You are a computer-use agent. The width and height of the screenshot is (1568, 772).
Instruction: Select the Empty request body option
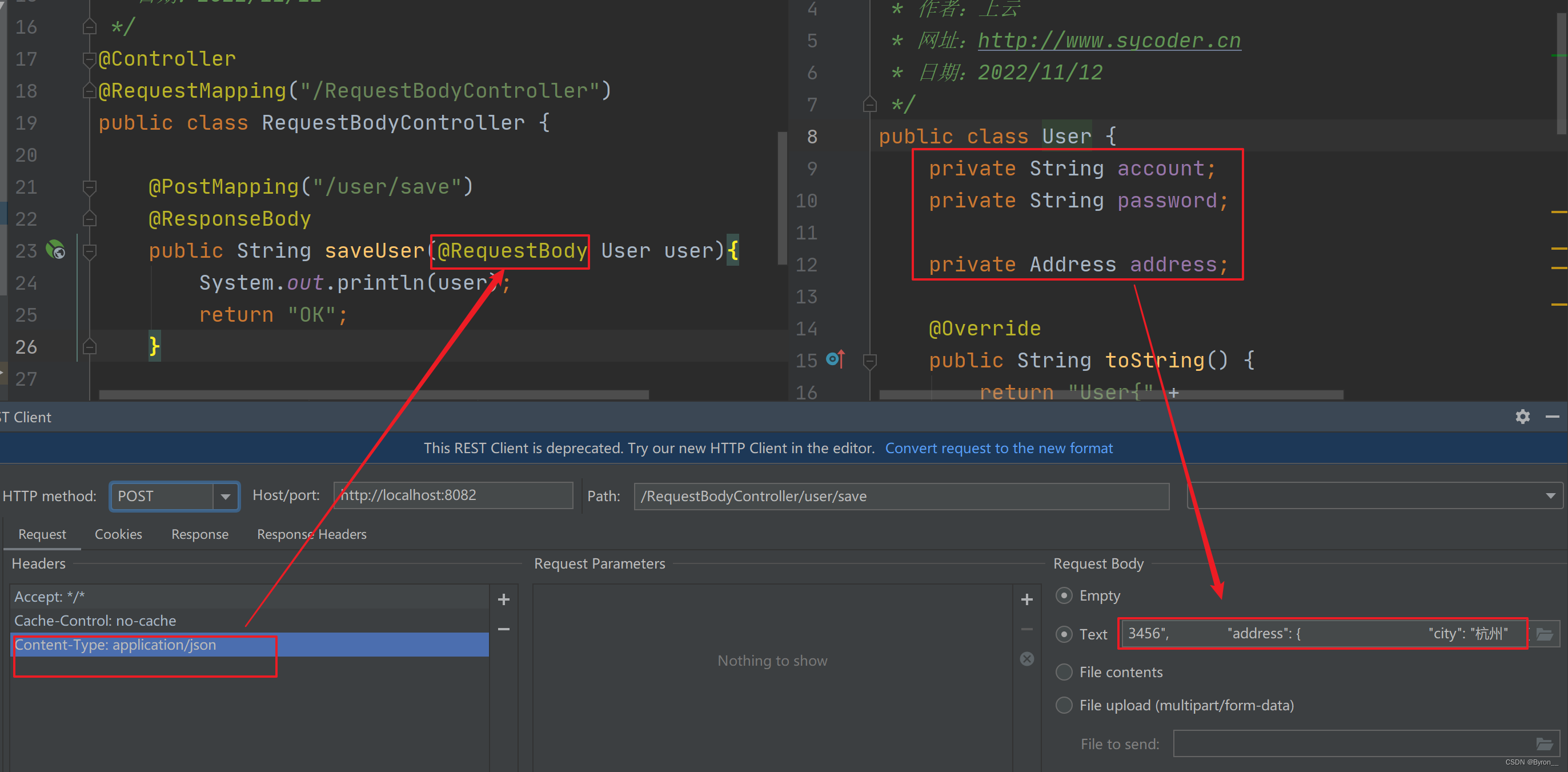coord(1064,595)
